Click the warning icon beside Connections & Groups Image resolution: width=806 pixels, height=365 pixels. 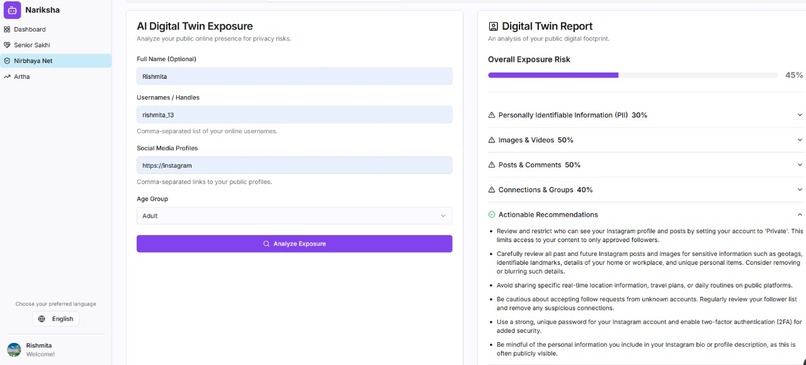click(x=491, y=190)
